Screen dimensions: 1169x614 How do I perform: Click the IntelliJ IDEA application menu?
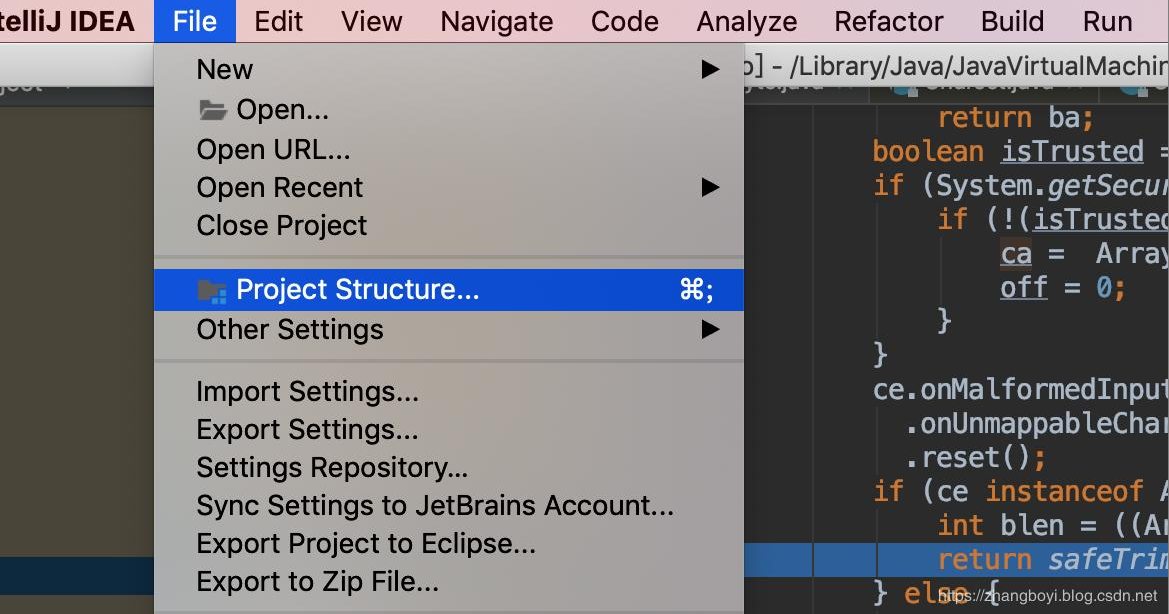pos(66,21)
